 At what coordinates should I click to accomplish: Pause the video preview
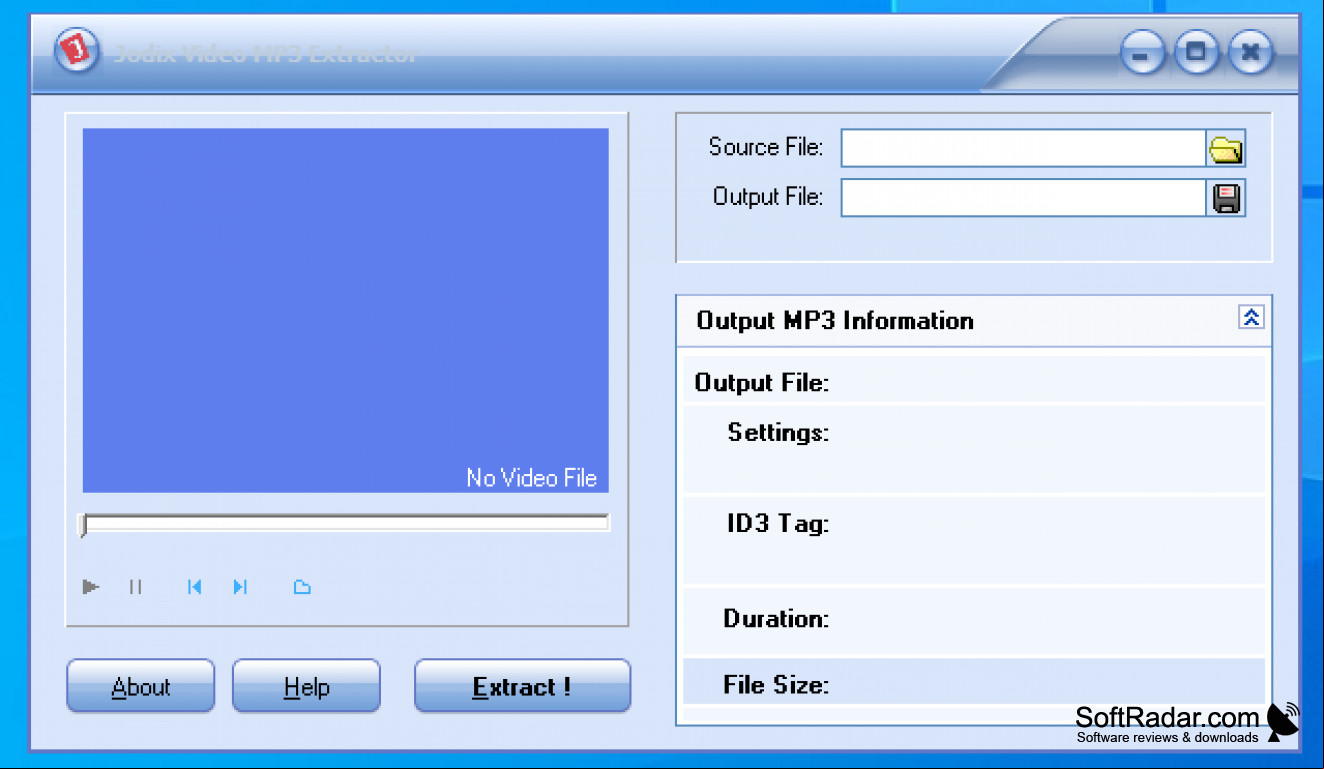point(135,587)
